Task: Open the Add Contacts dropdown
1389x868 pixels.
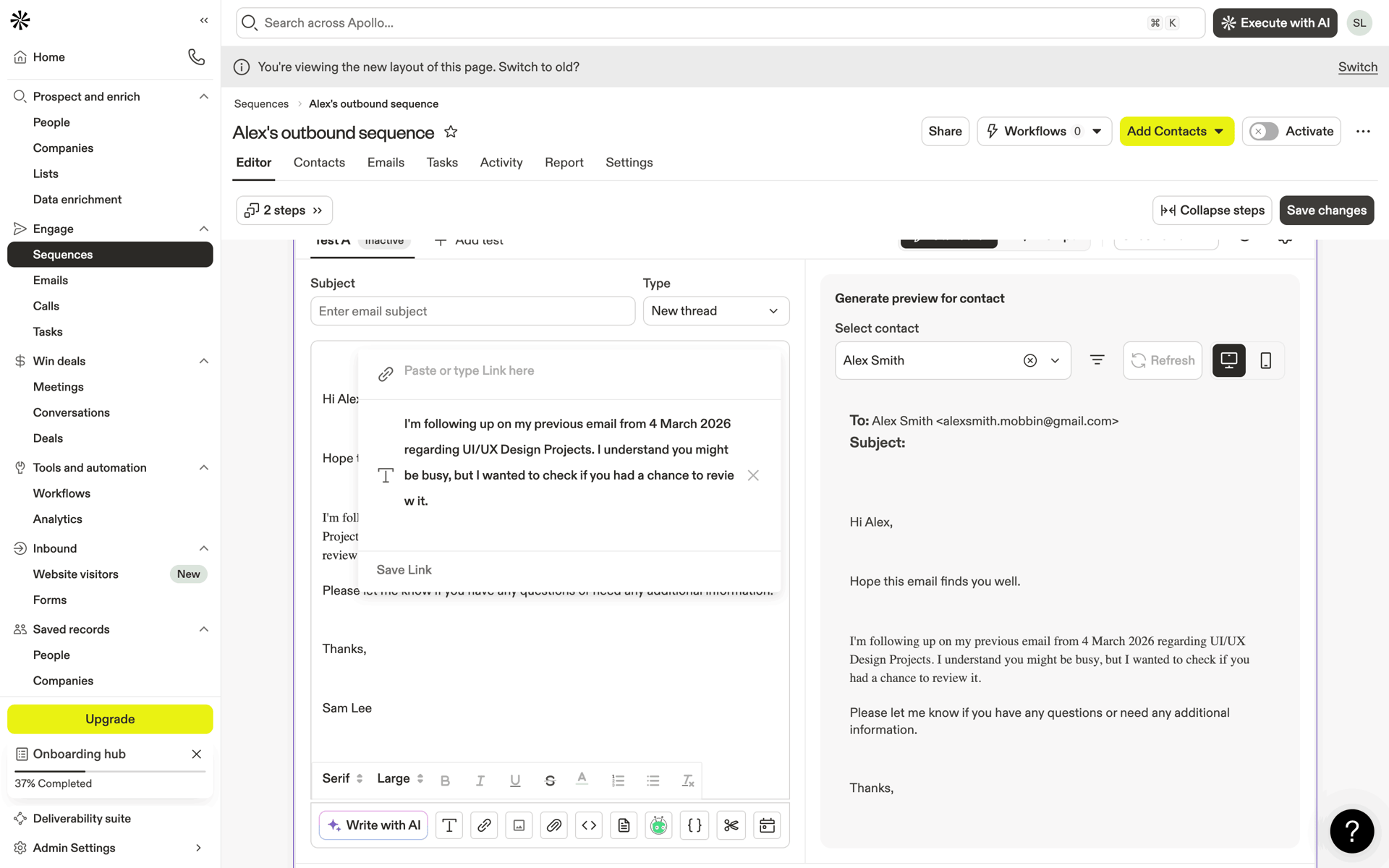Action: click(1176, 132)
